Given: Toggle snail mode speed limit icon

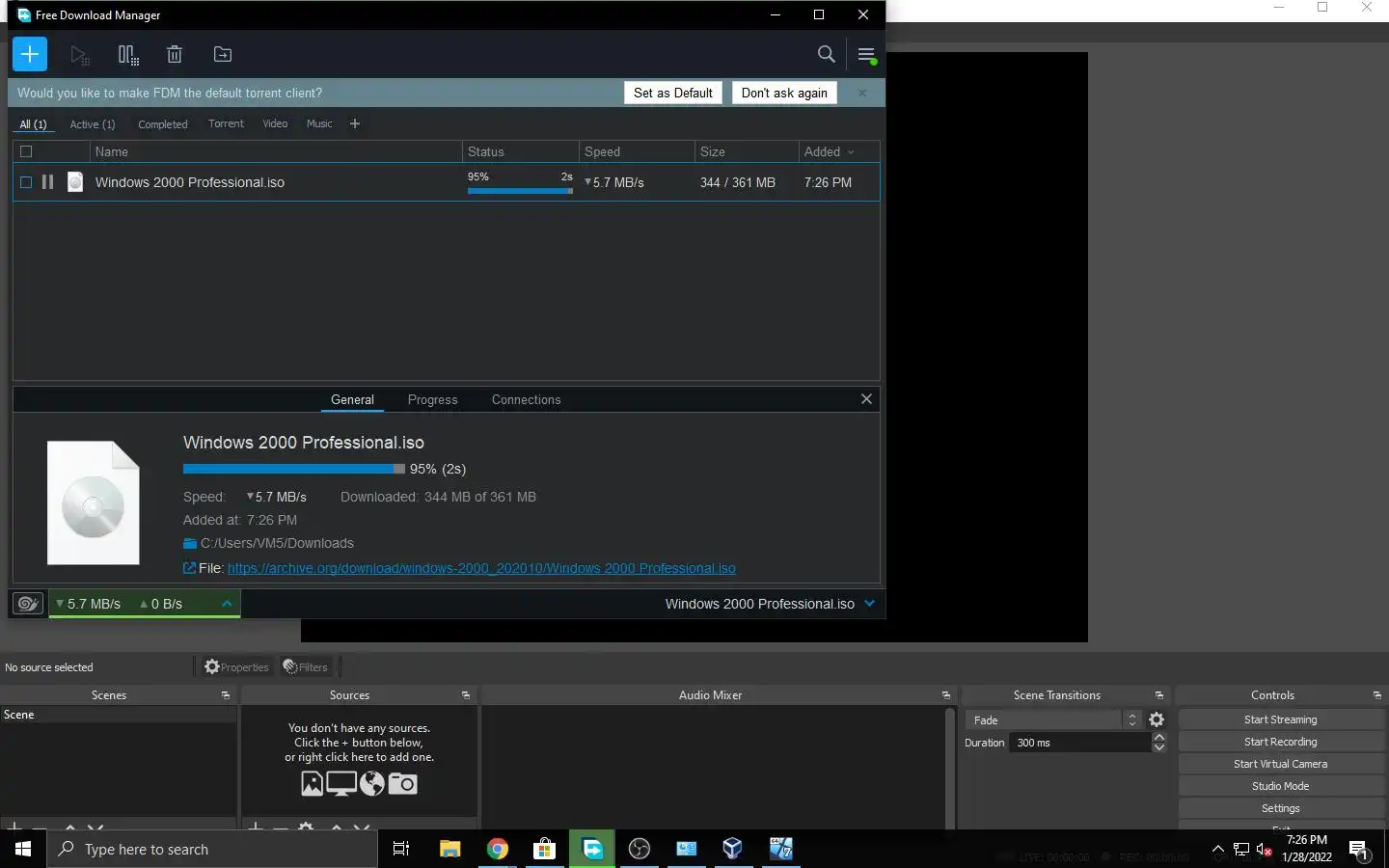Looking at the screenshot, I should coord(28,604).
